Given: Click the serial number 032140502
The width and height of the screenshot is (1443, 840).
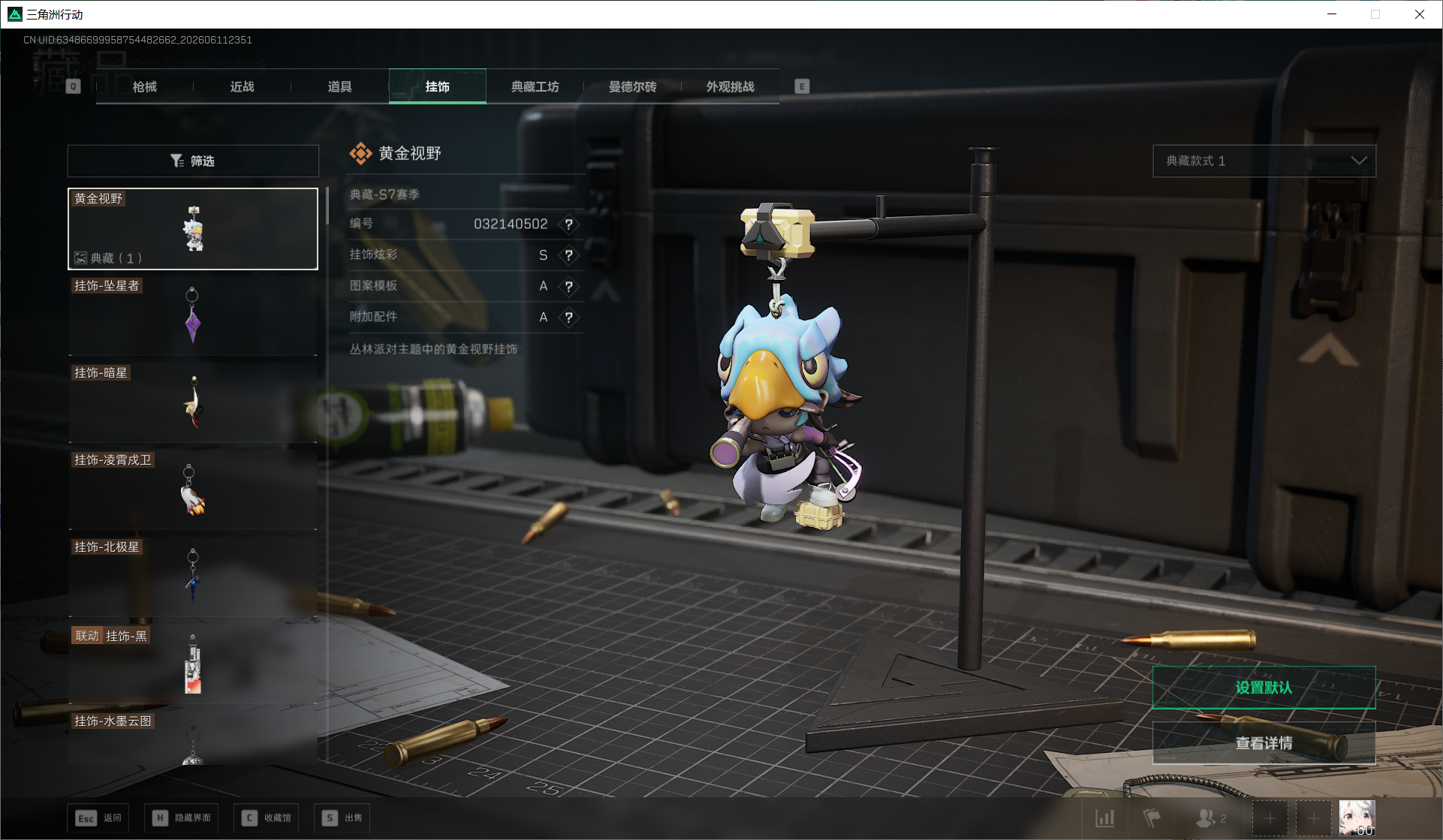Looking at the screenshot, I should [511, 224].
